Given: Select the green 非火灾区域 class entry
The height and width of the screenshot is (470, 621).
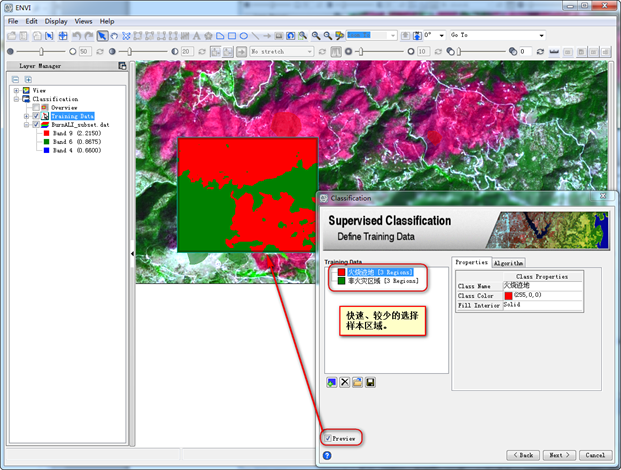Looking at the screenshot, I should coord(378,281).
